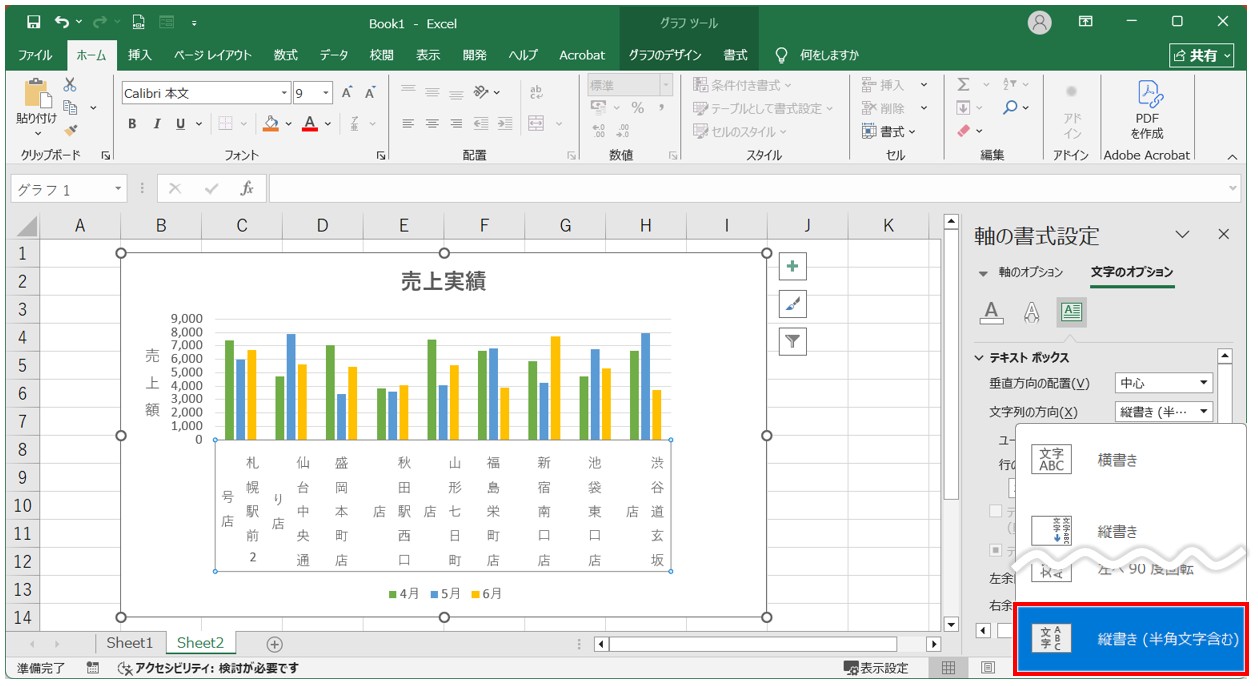This screenshot has width=1258, height=686.
Task: Select the 横書き text direction option
Action: (1131, 460)
